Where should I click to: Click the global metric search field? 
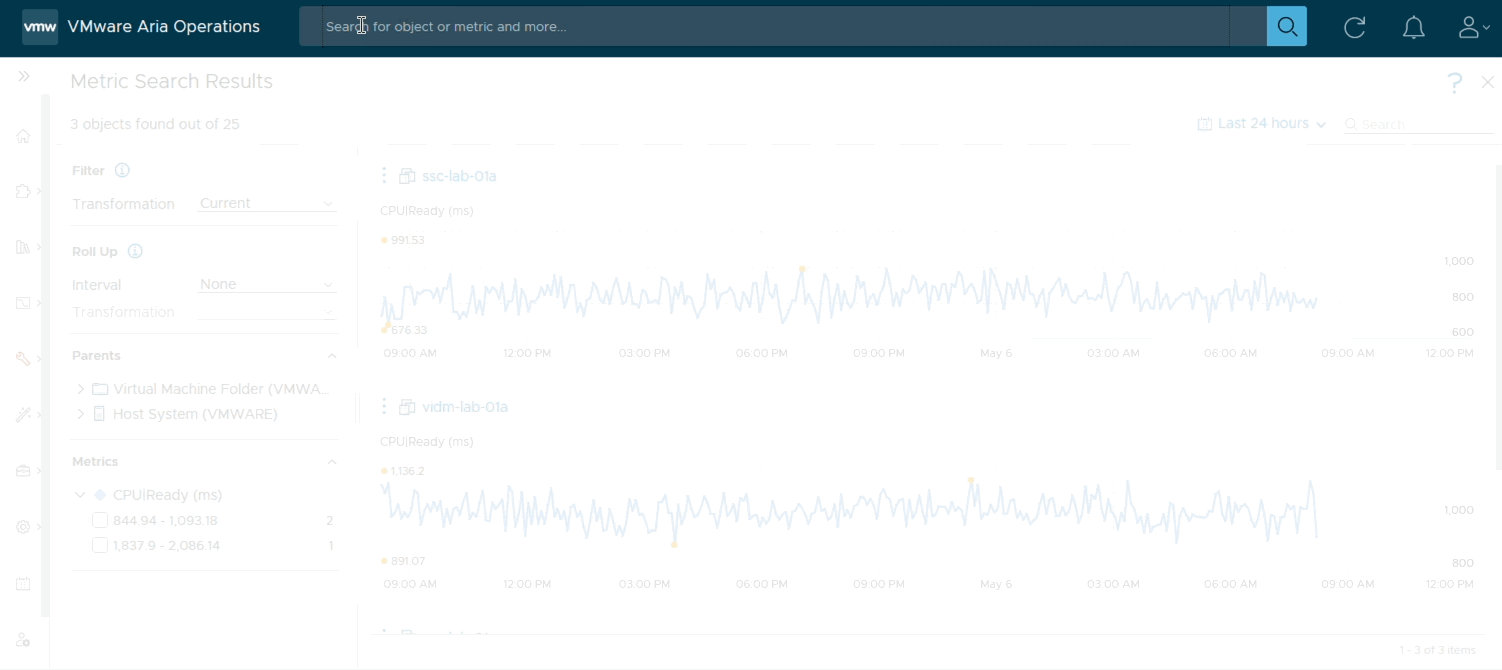(x=770, y=27)
